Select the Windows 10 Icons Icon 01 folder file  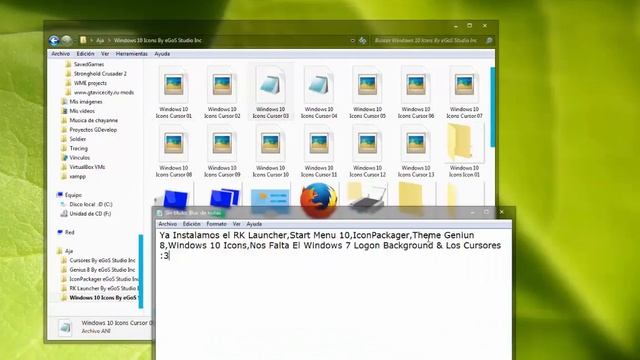(464, 151)
